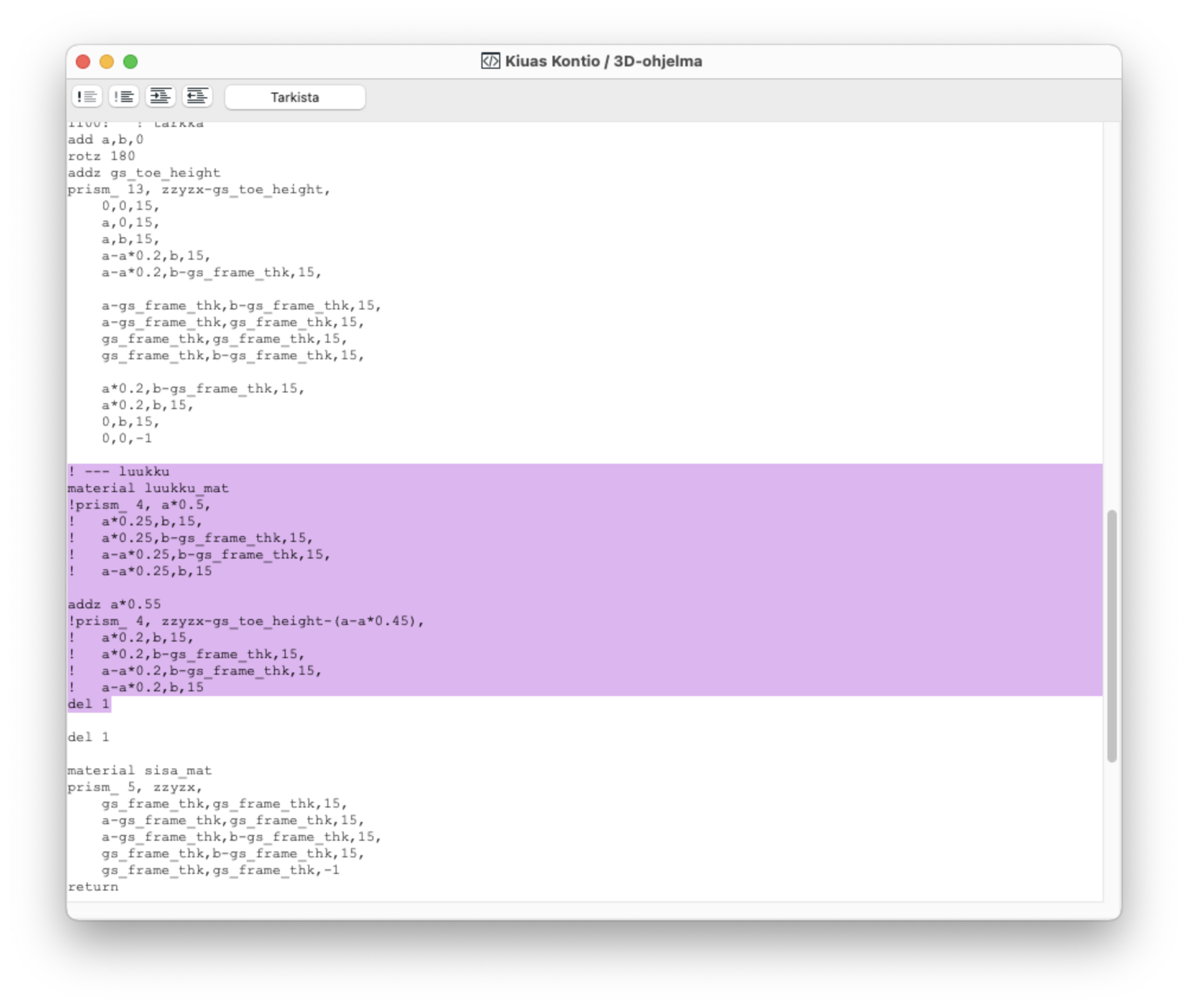The height and width of the screenshot is (1008, 1188).
Task: Click the line '!prism_ 4, a*0.5,'
Action: point(139,505)
